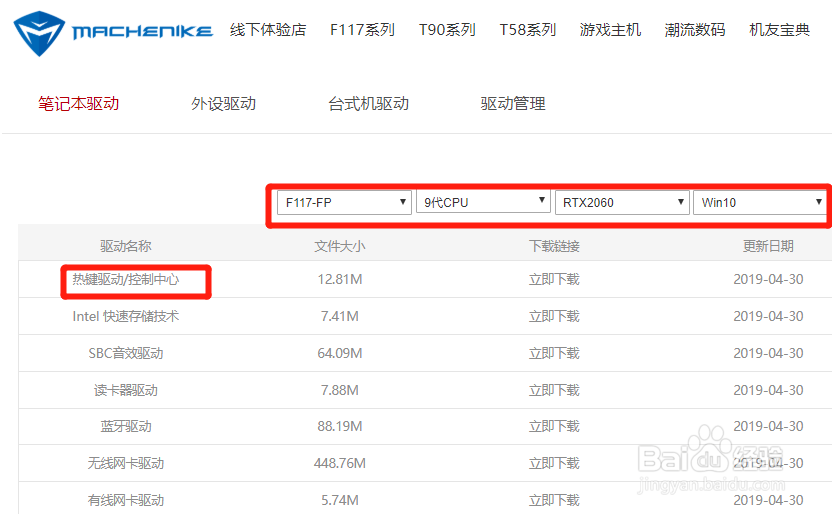This screenshot has height=514, width=832.
Task: Open the F117系列 menu item
Action: [362, 30]
